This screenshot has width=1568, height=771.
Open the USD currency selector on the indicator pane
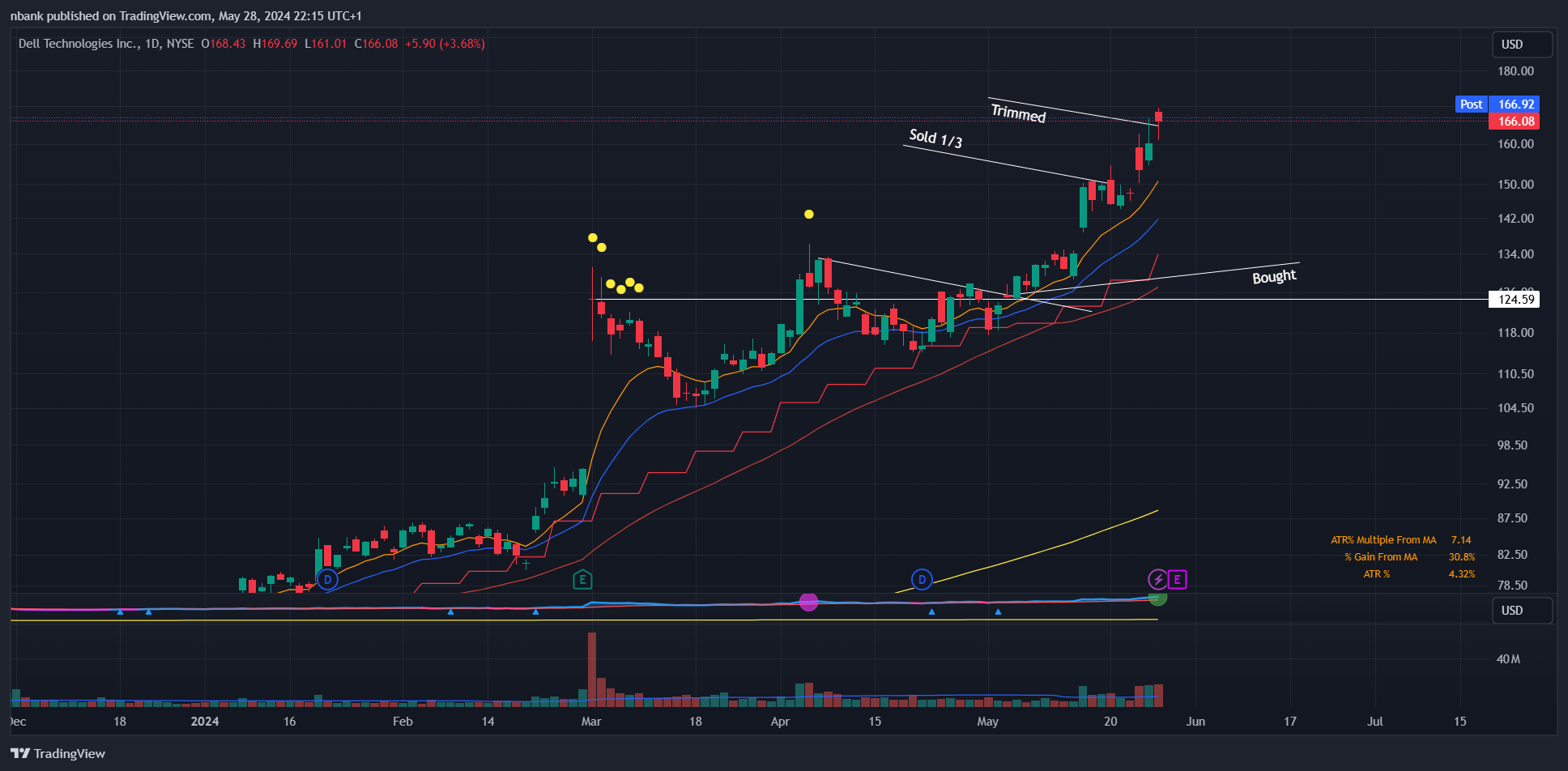[x=1522, y=611]
